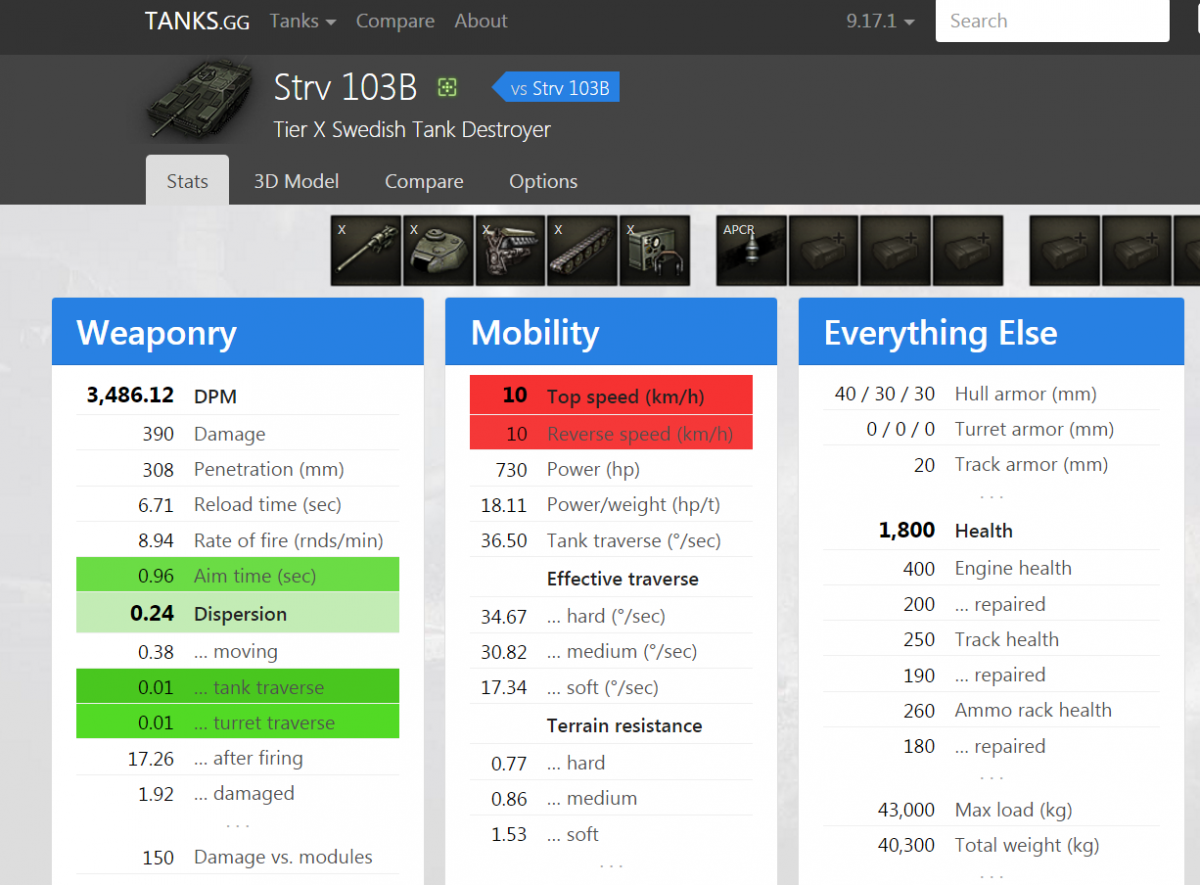Select the DPM 3,486.12 row
The width and height of the screenshot is (1200, 885).
pyautogui.click(x=238, y=396)
